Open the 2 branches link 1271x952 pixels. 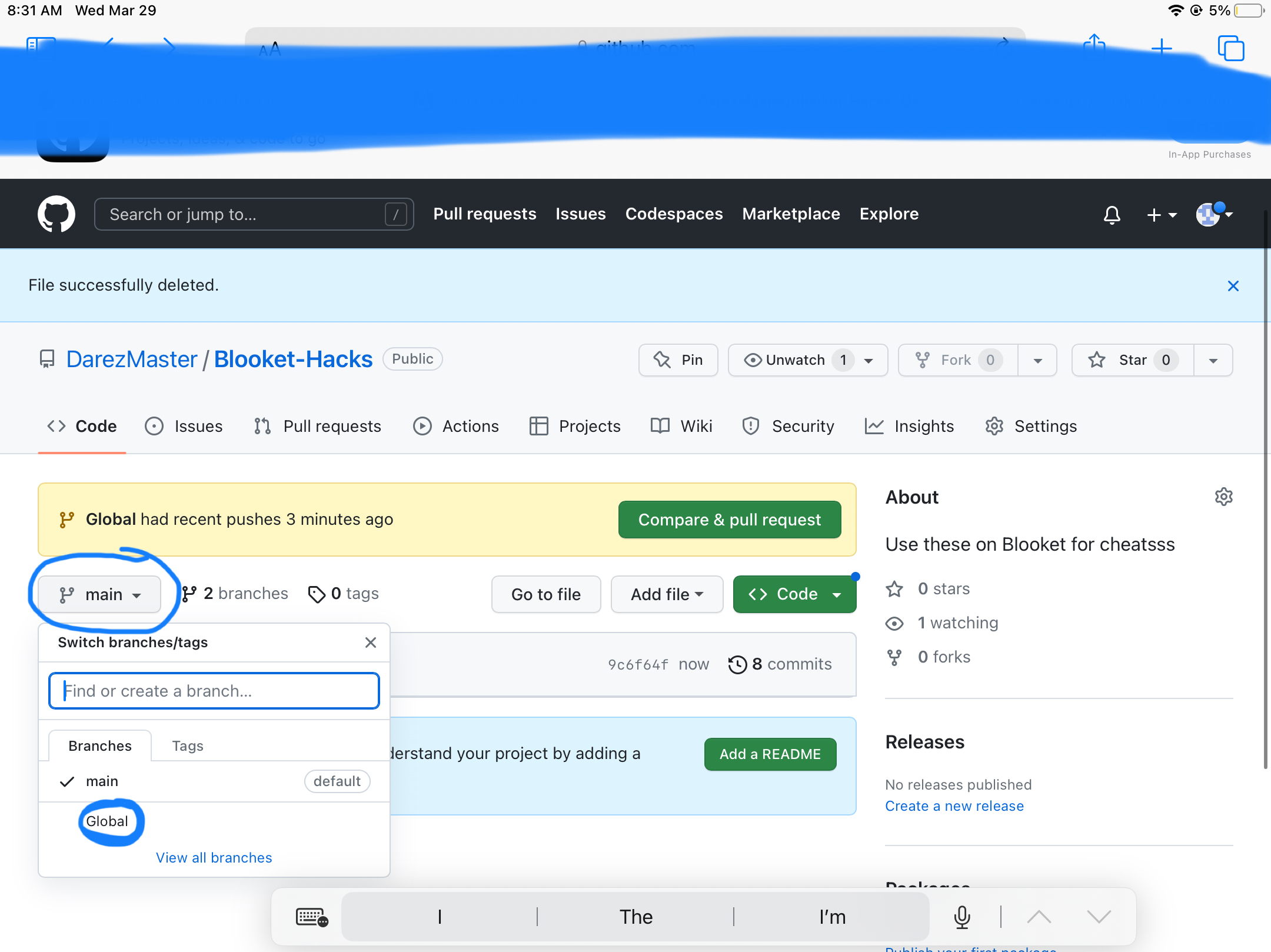[x=235, y=594]
